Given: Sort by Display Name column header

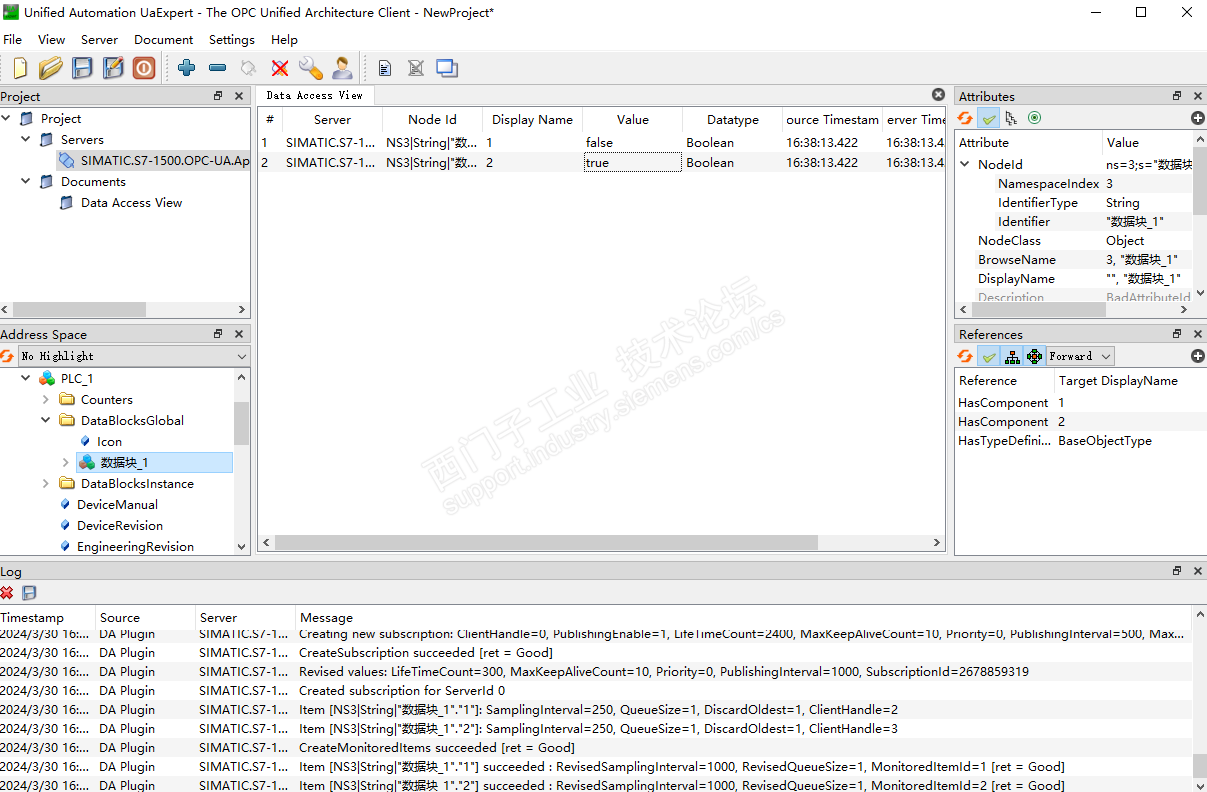Looking at the screenshot, I should click(x=532, y=120).
